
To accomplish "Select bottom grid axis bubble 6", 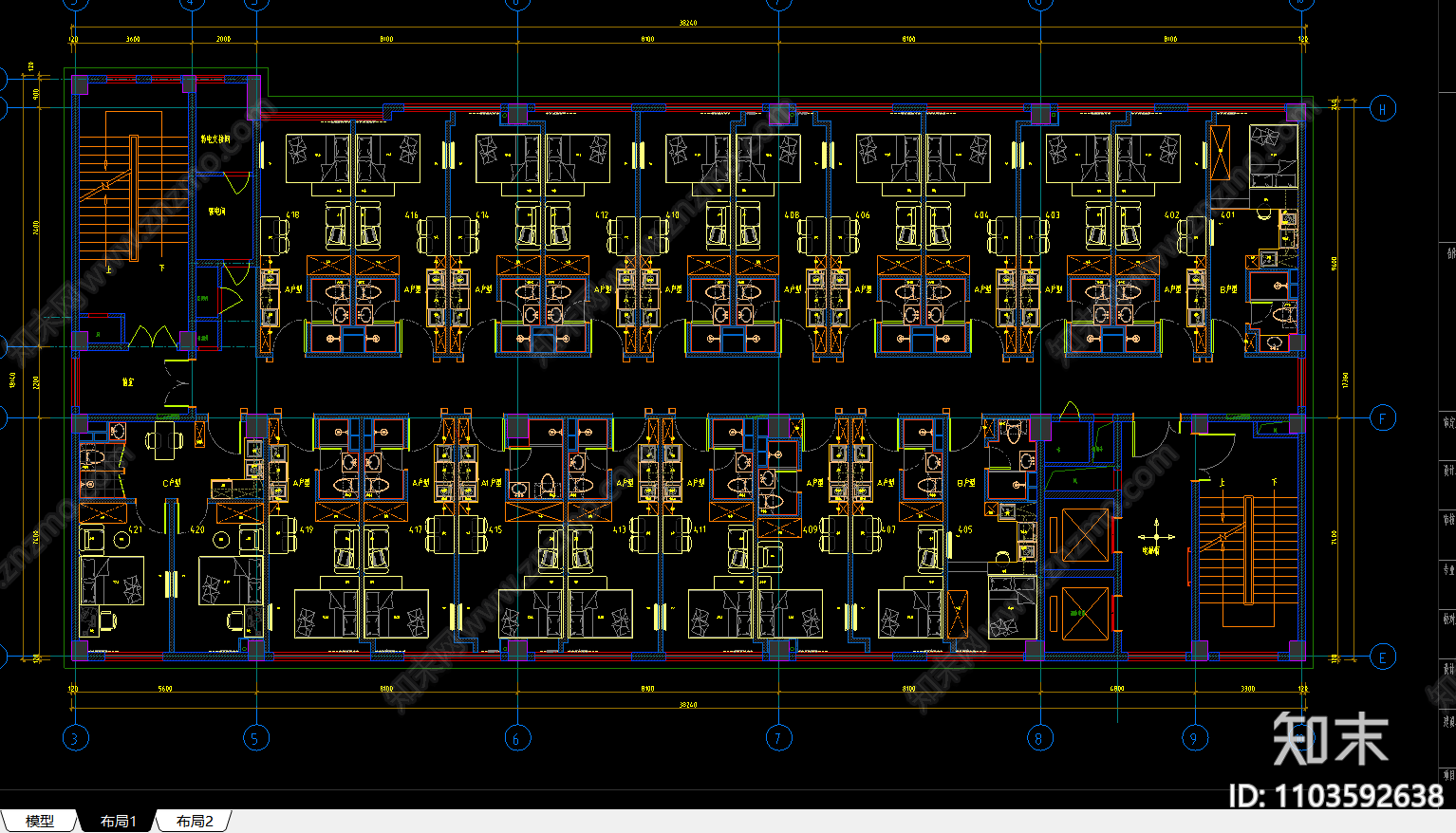I will (x=517, y=737).
